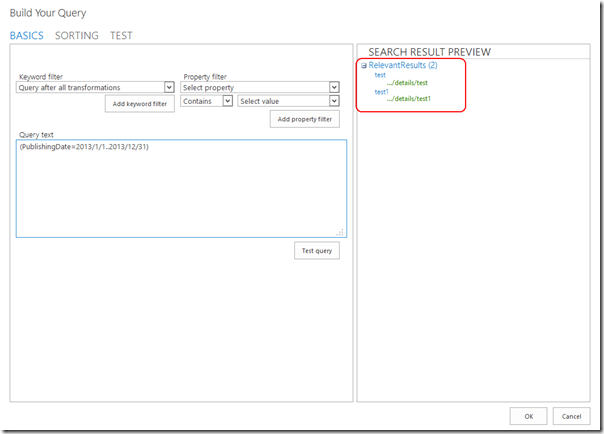Open the TEST tab
Screen dimensions: 604x434
pyautogui.click(x=121, y=35)
